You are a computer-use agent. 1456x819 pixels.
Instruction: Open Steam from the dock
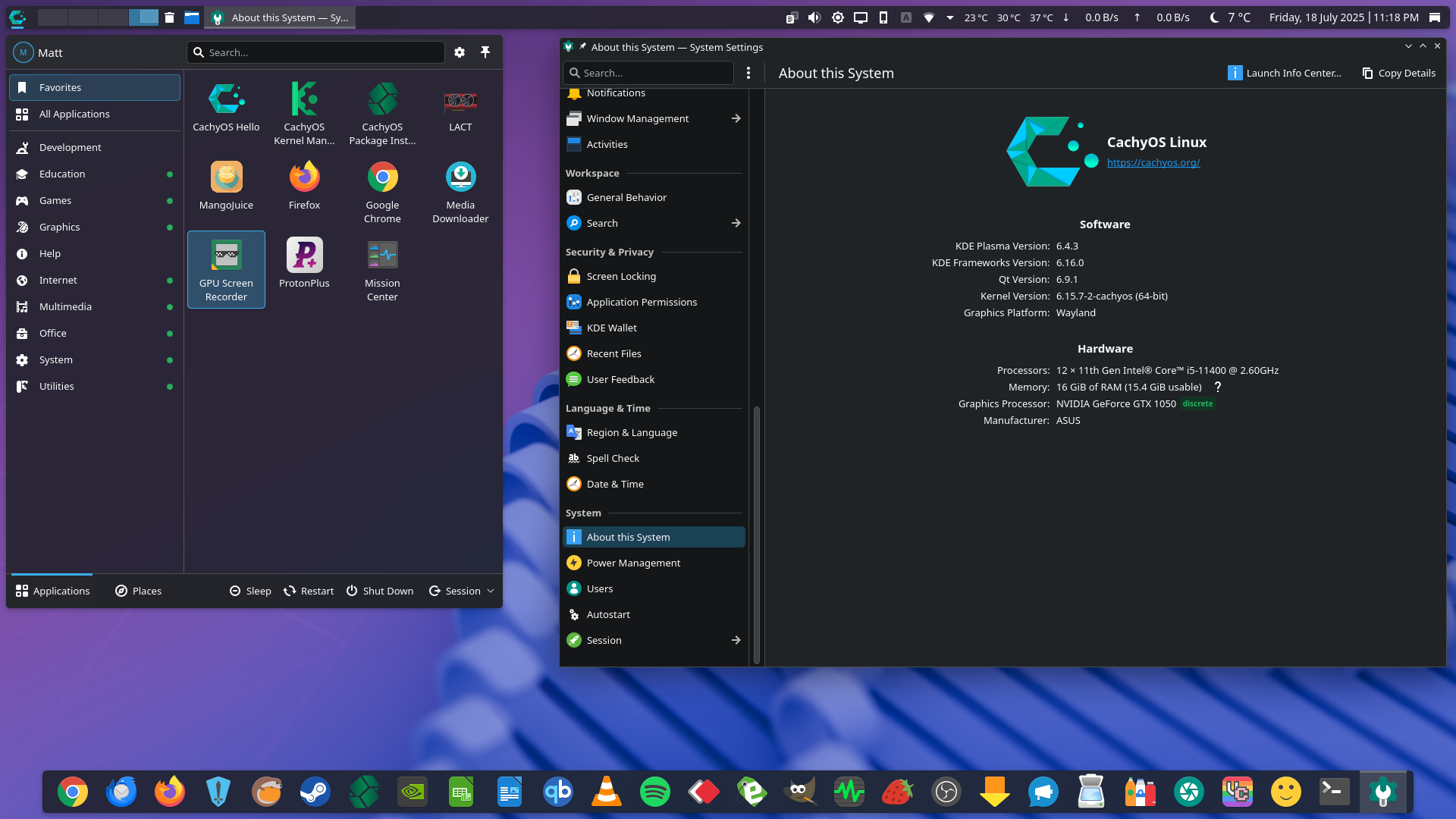(x=315, y=792)
